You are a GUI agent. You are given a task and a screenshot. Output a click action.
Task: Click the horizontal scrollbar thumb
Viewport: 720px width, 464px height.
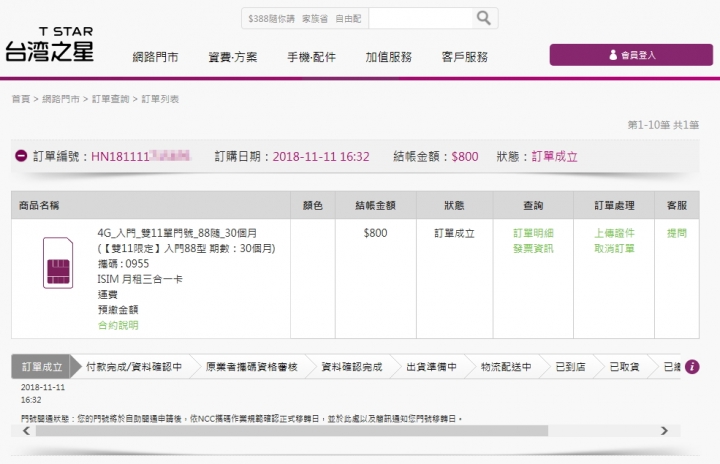[x=292, y=431]
